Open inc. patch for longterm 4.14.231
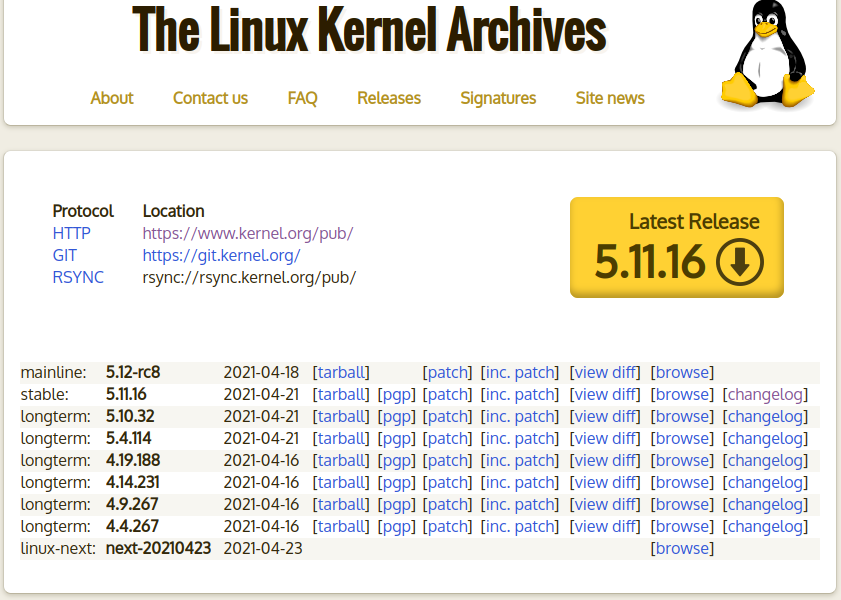Viewport: 841px width, 600px height. click(520, 482)
